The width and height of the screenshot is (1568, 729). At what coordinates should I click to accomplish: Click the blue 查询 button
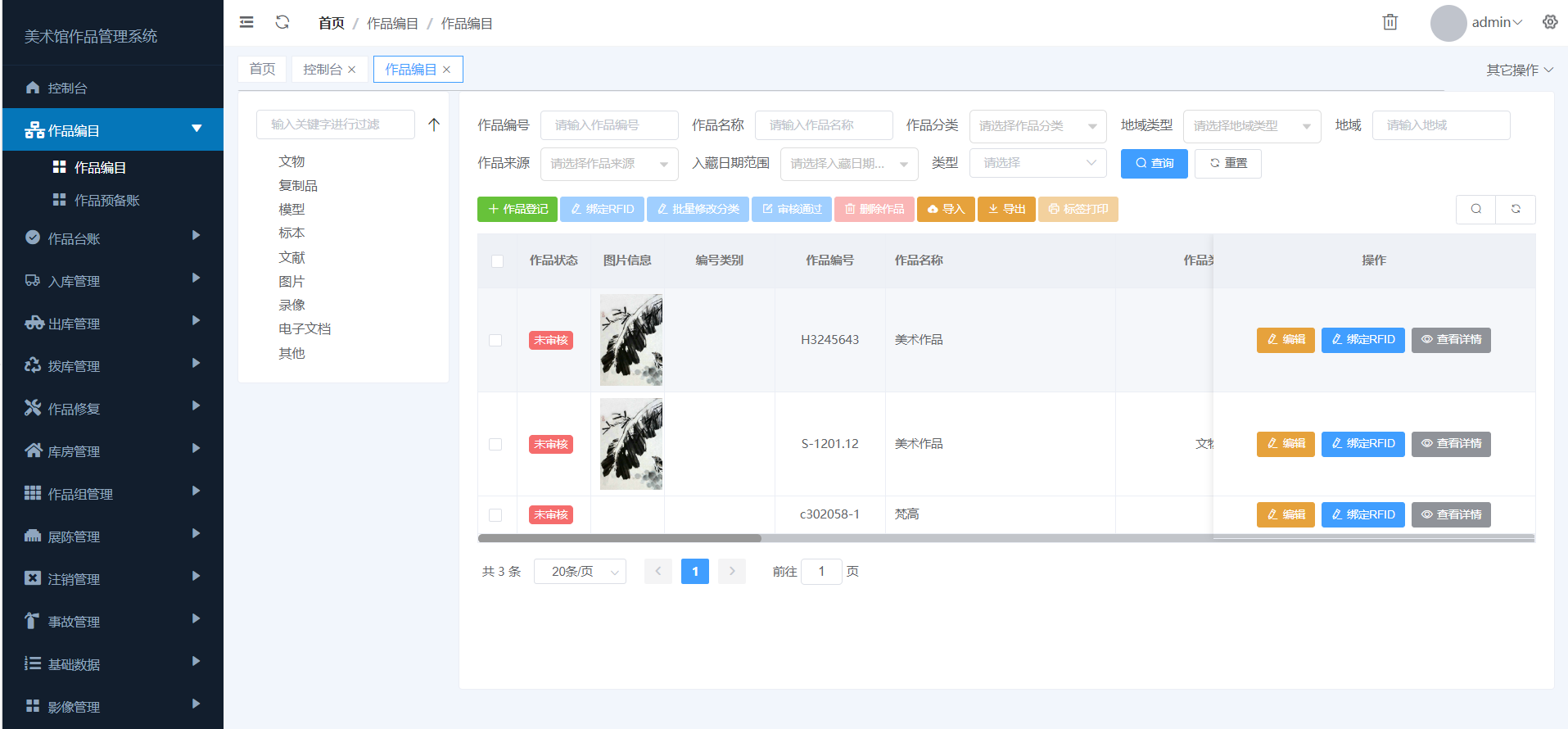1154,164
